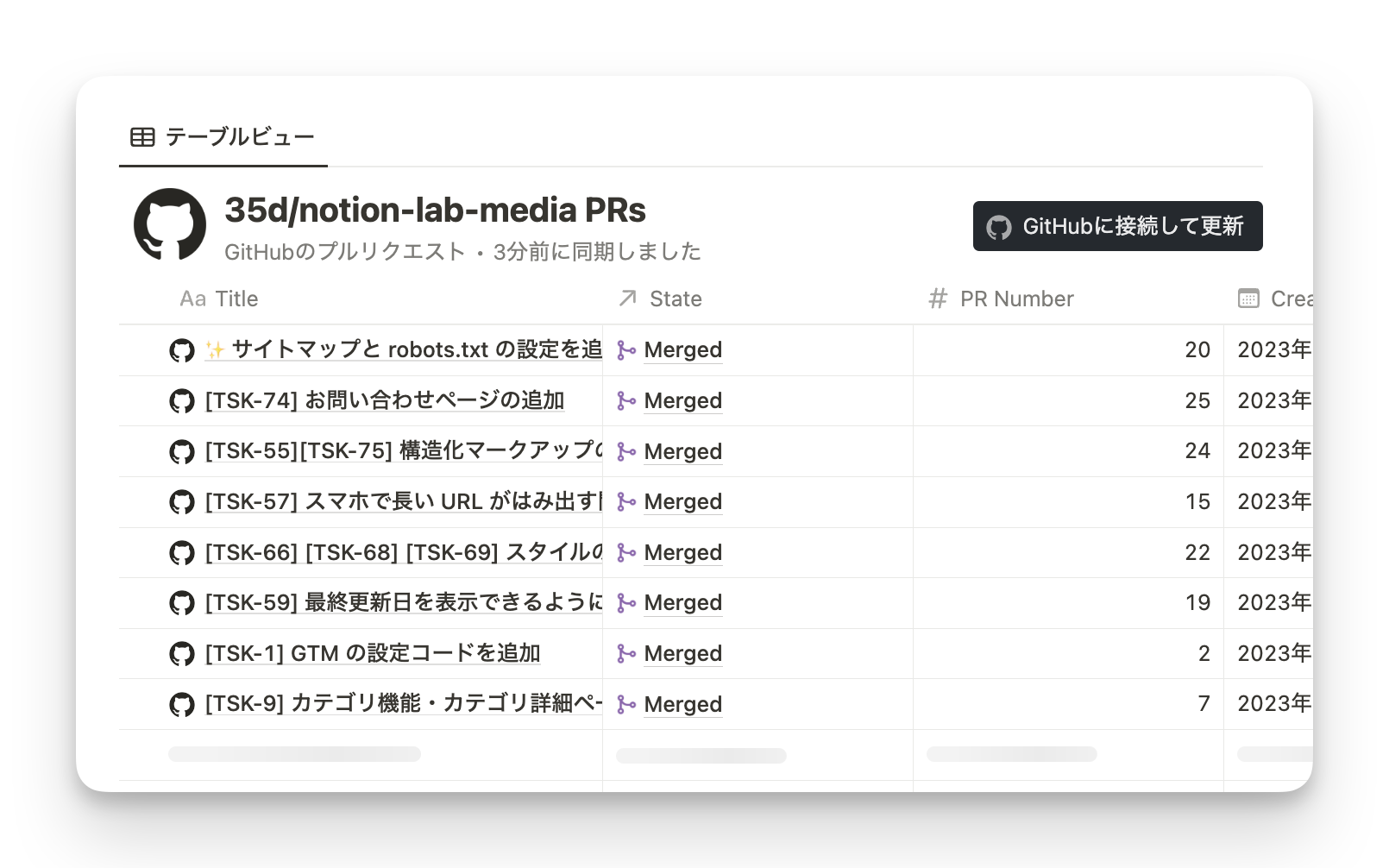
Task: Open the PR [TSK-1] GTM の設定コードを追加
Action: [x=373, y=653]
